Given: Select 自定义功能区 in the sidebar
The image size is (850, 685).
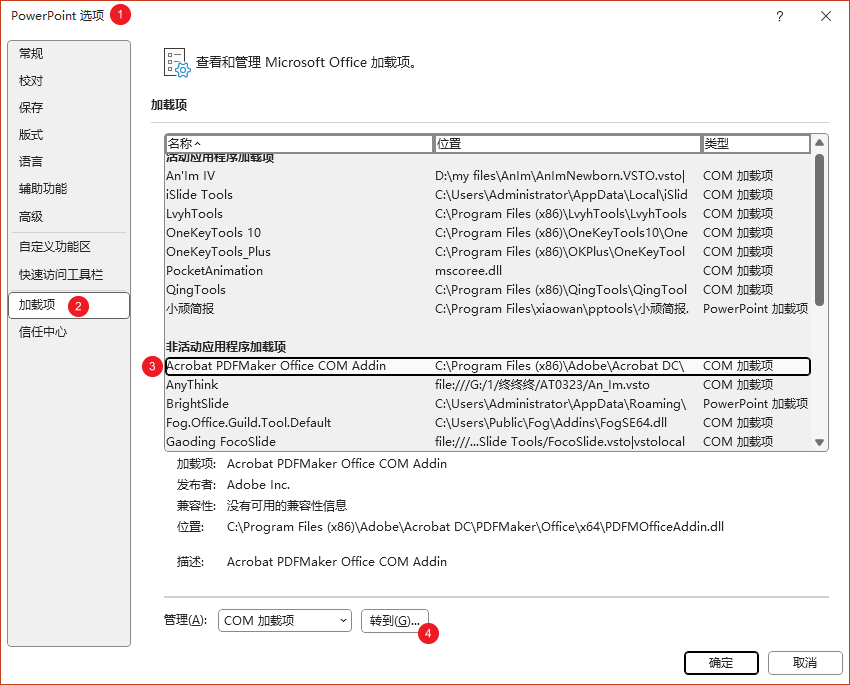Looking at the screenshot, I should [x=55, y=247].
